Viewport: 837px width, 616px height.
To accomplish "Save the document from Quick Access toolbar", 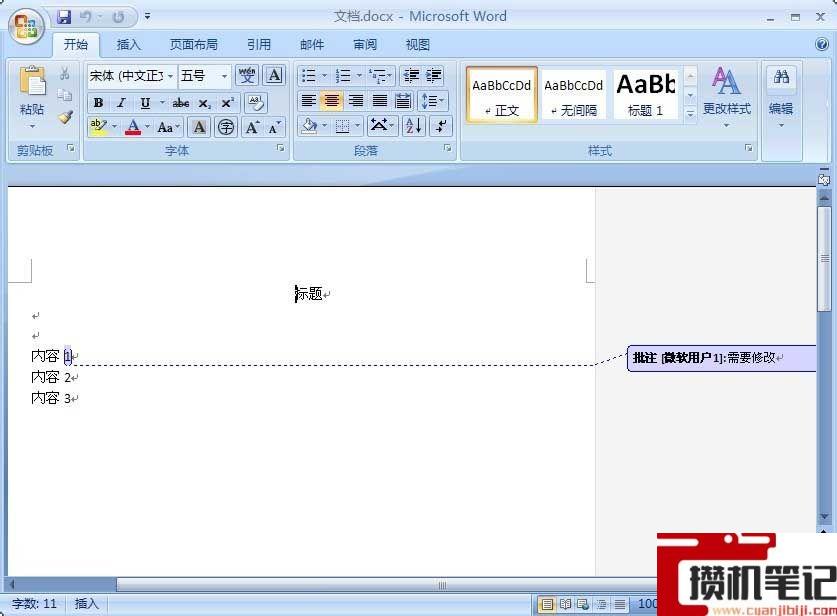I will click(64, 17).
